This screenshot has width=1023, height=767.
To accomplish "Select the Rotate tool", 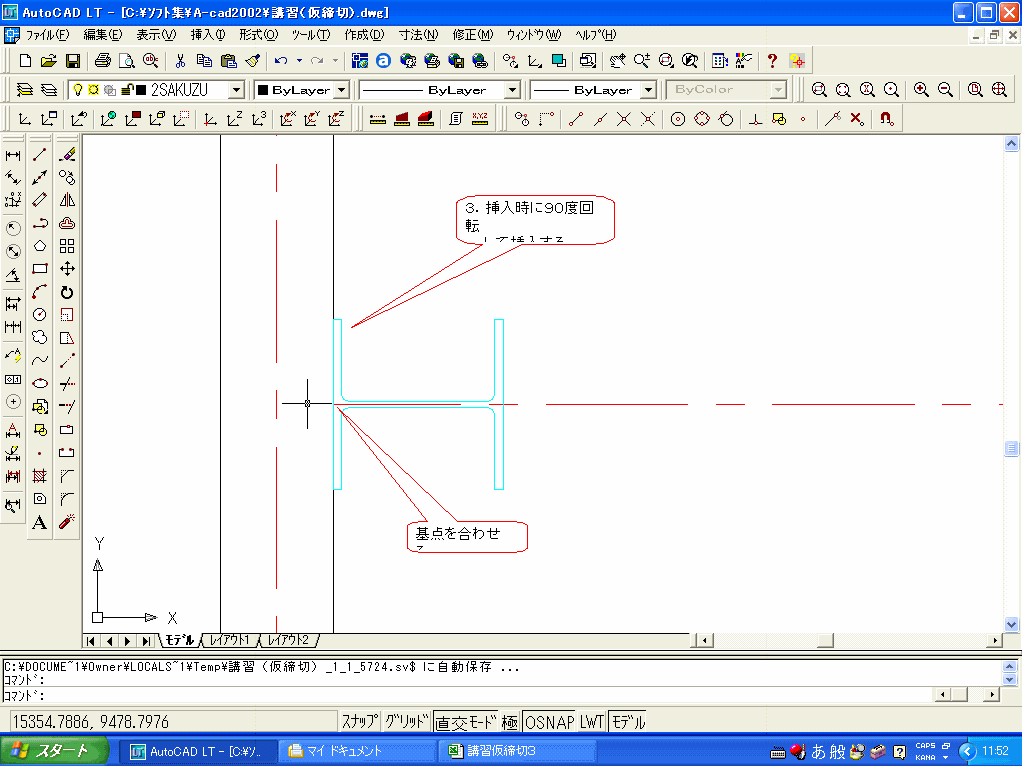I will (x=67, y=292).
